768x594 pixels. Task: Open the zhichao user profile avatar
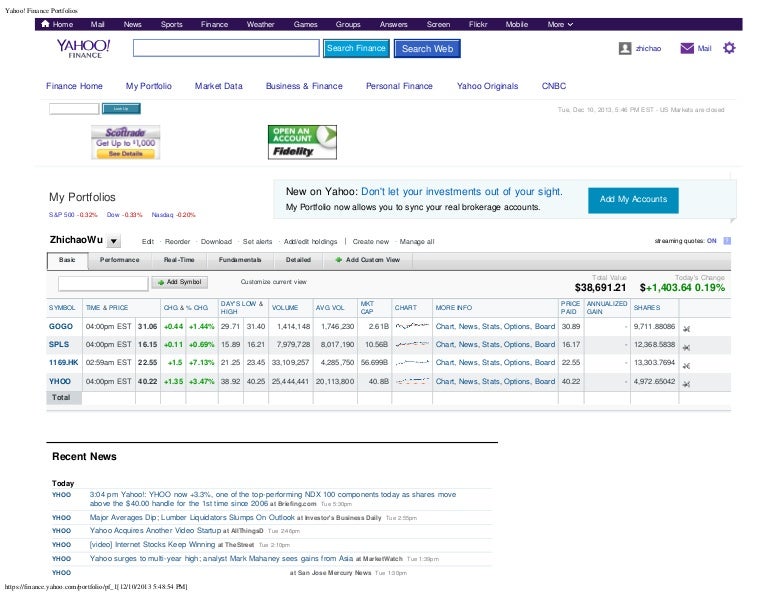click(624, 48)
